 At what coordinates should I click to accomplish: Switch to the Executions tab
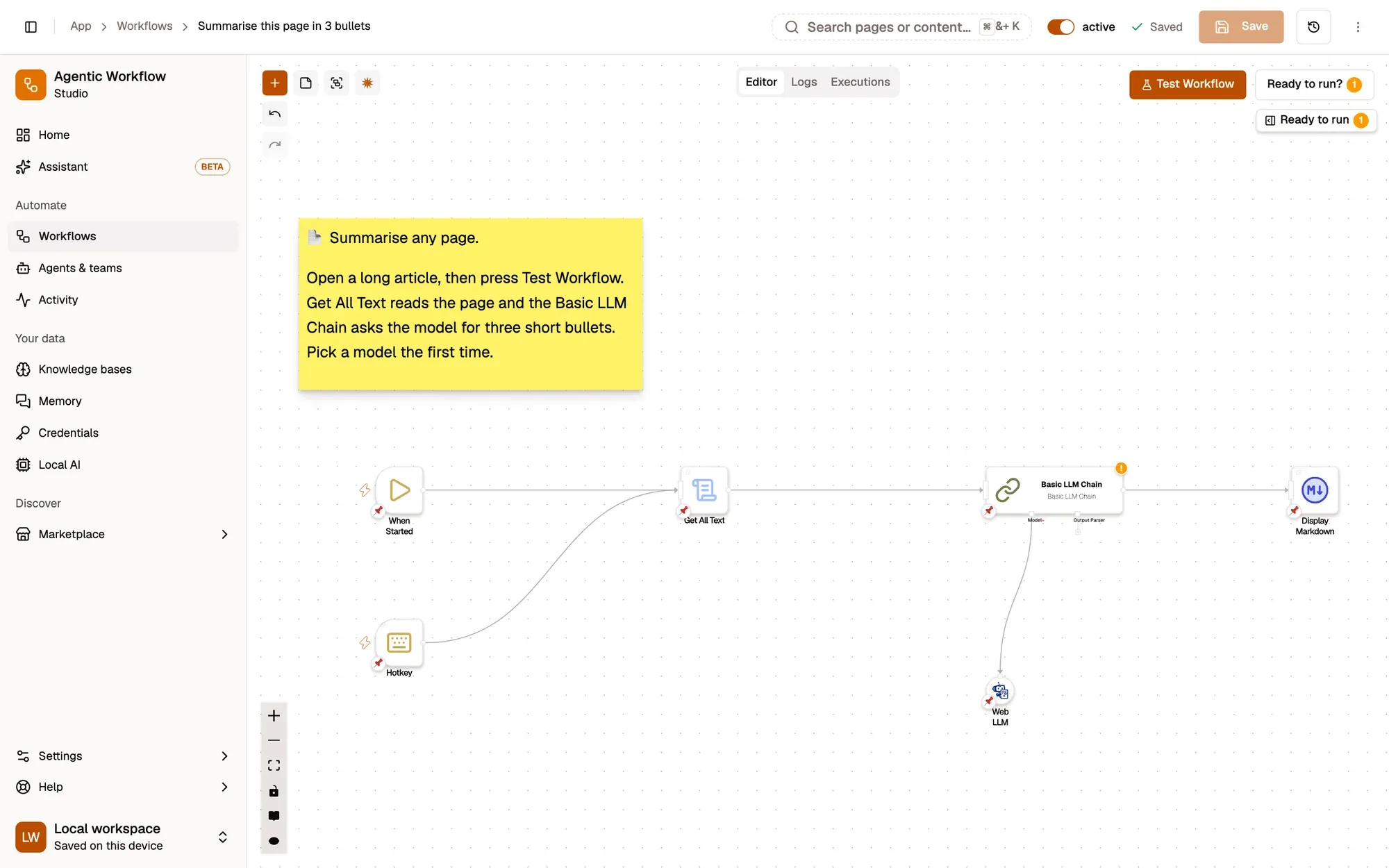(x=860, y=82)
